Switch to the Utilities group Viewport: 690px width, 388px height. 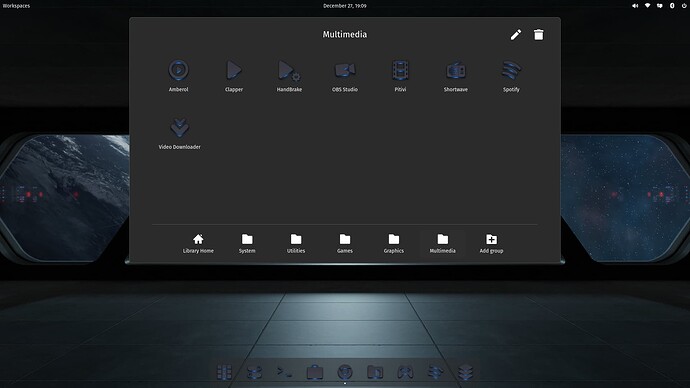point(296,243)
